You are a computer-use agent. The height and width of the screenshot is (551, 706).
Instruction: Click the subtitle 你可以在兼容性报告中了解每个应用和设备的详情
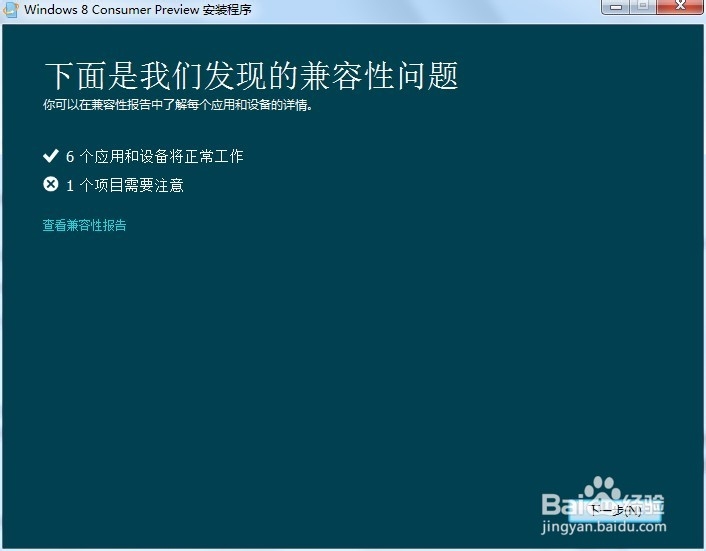(x=178, y=105)
